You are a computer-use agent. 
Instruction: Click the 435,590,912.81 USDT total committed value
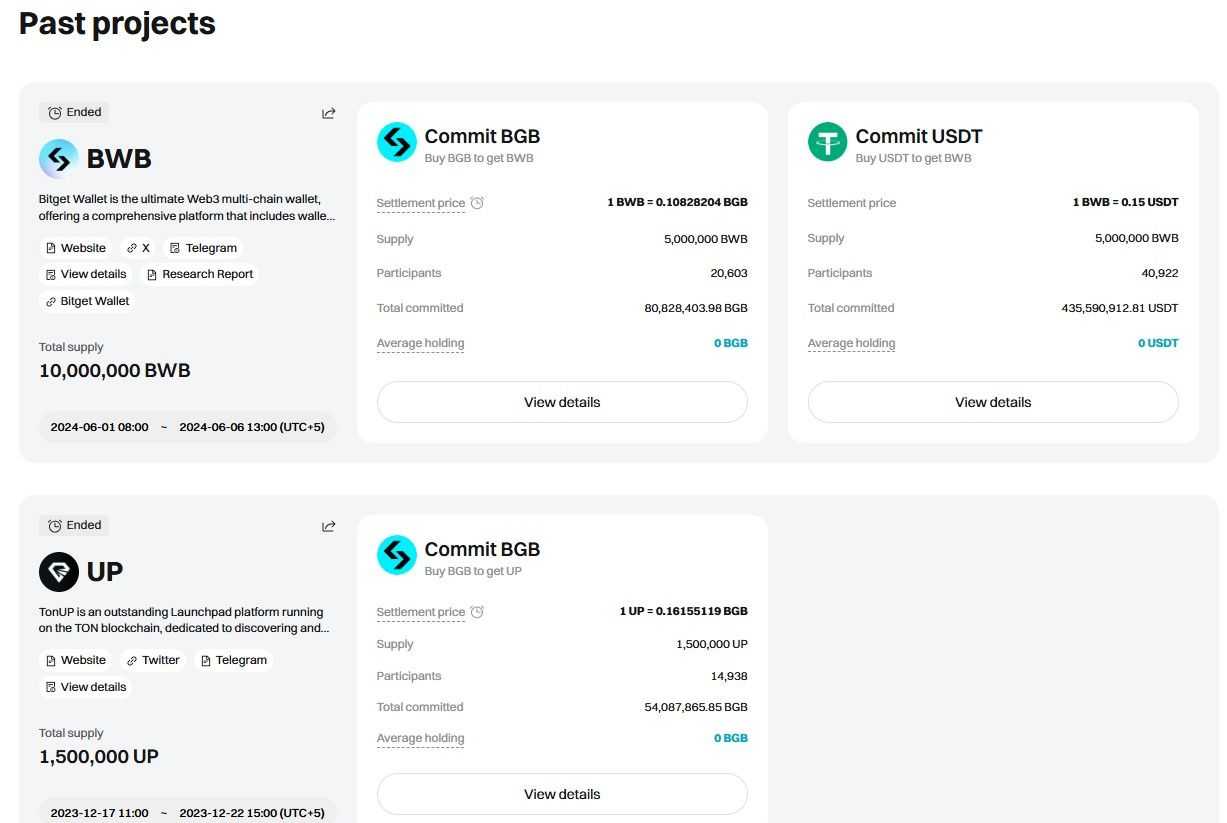pos(1120,308)
